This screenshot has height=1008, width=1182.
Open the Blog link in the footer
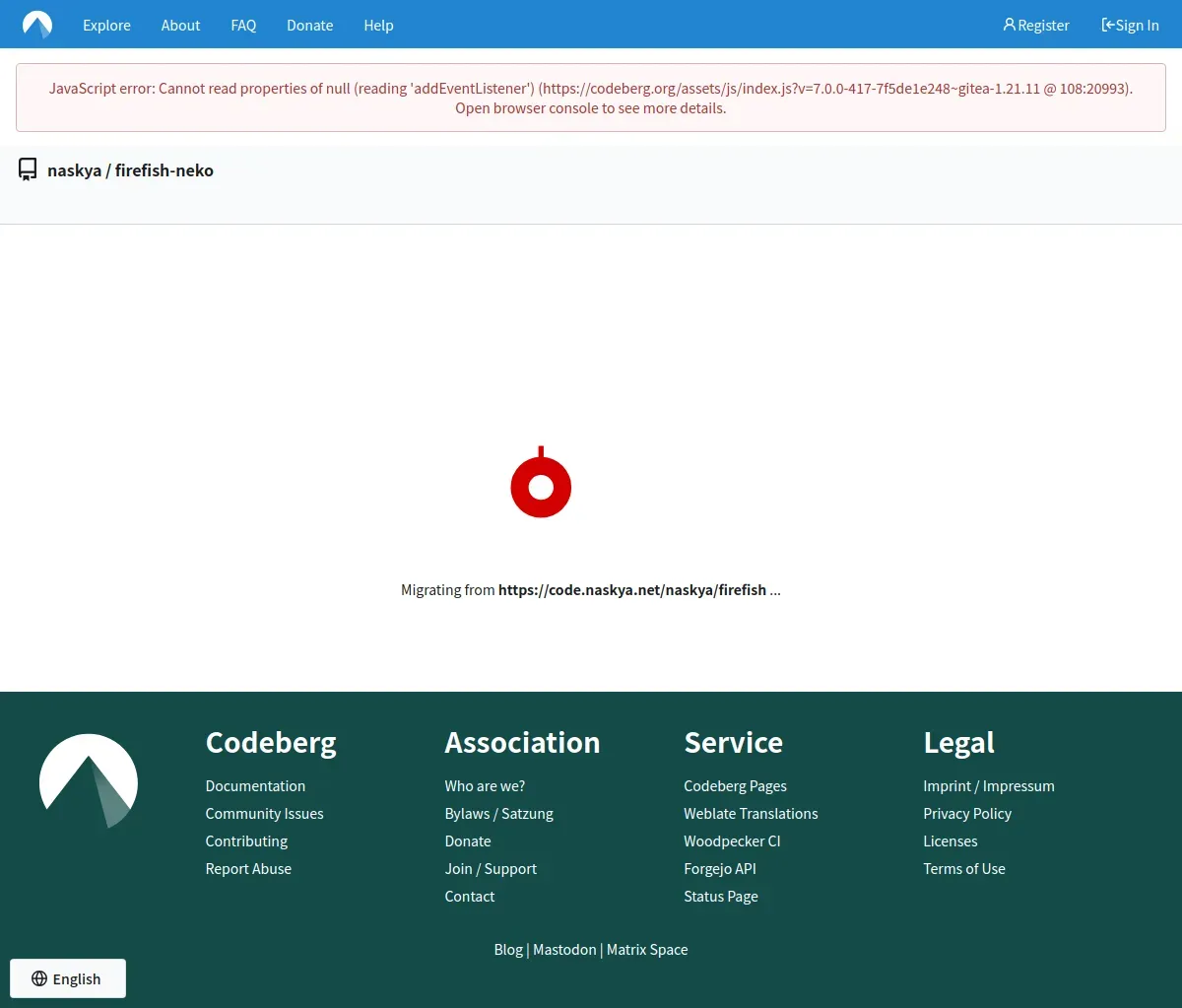click(x=508, y=950)
